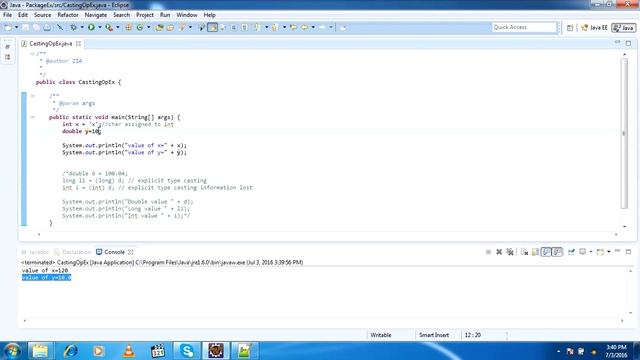
Task: Toggle the Mark Occurrences toolbar button
Action: (x=213, y=27)
